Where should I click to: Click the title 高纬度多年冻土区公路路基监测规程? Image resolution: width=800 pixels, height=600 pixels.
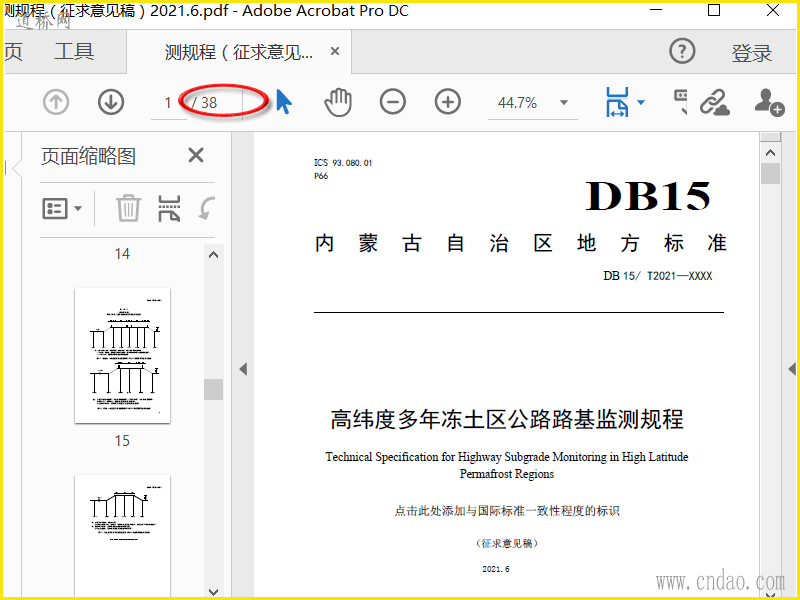click(x=507, y=419)
